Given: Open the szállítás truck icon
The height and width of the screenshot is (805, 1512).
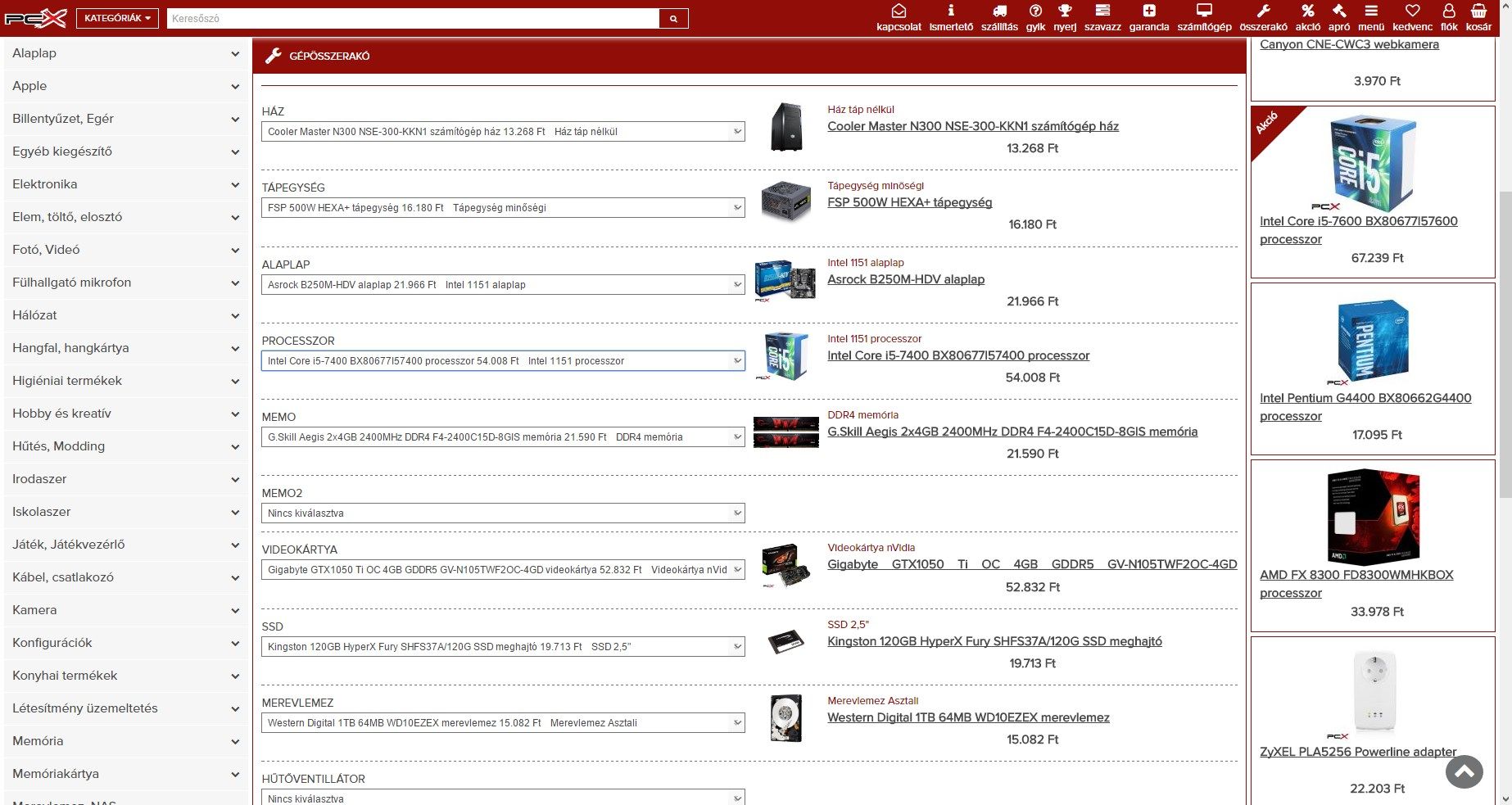Looking at the screenshot, I should coord(999,11).
